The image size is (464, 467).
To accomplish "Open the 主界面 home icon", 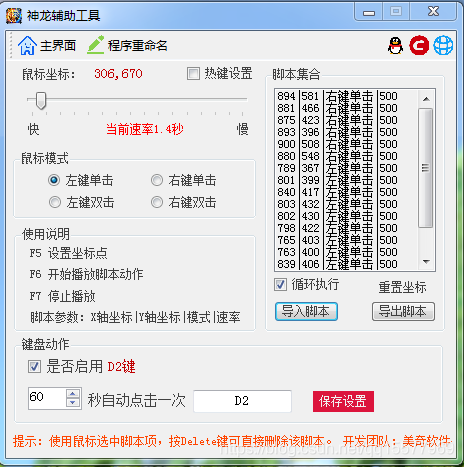I will tap(27, 45).
